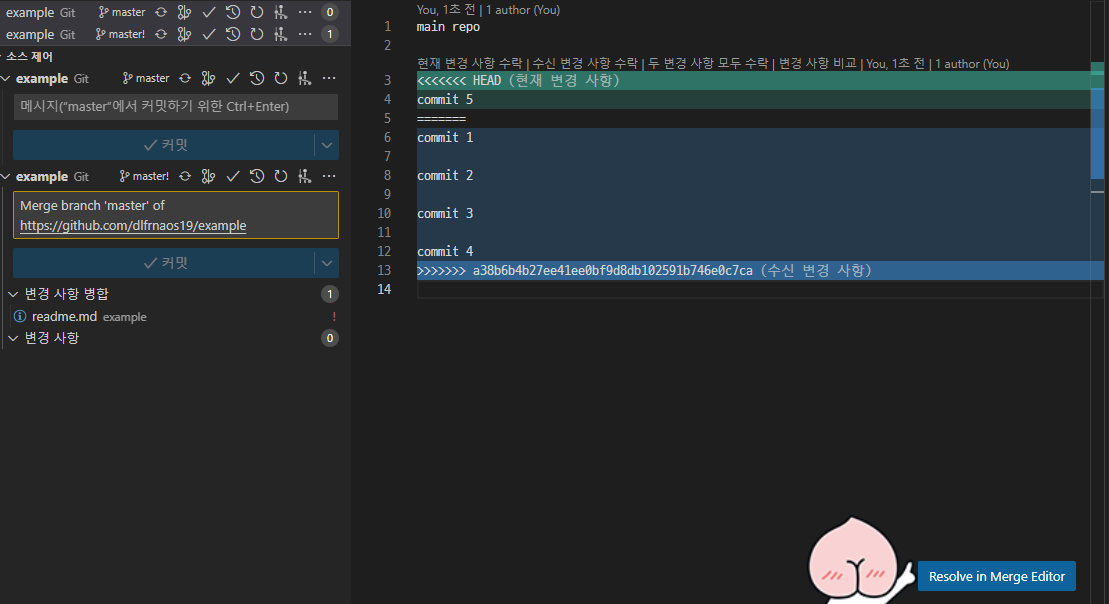Refresh icon in repository row with badge 0

pyautogui.click(x=257, y=12)
